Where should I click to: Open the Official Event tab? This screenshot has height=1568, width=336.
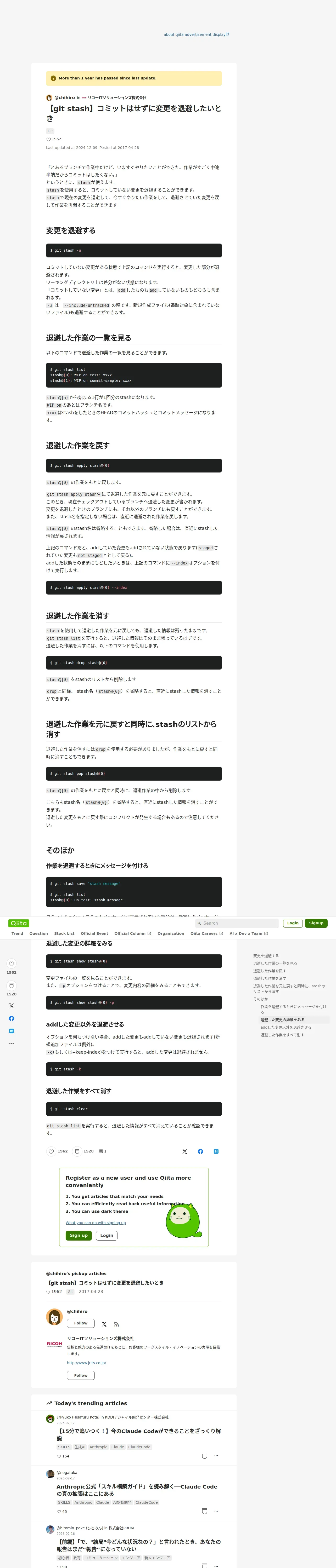[x=94, y=933]
